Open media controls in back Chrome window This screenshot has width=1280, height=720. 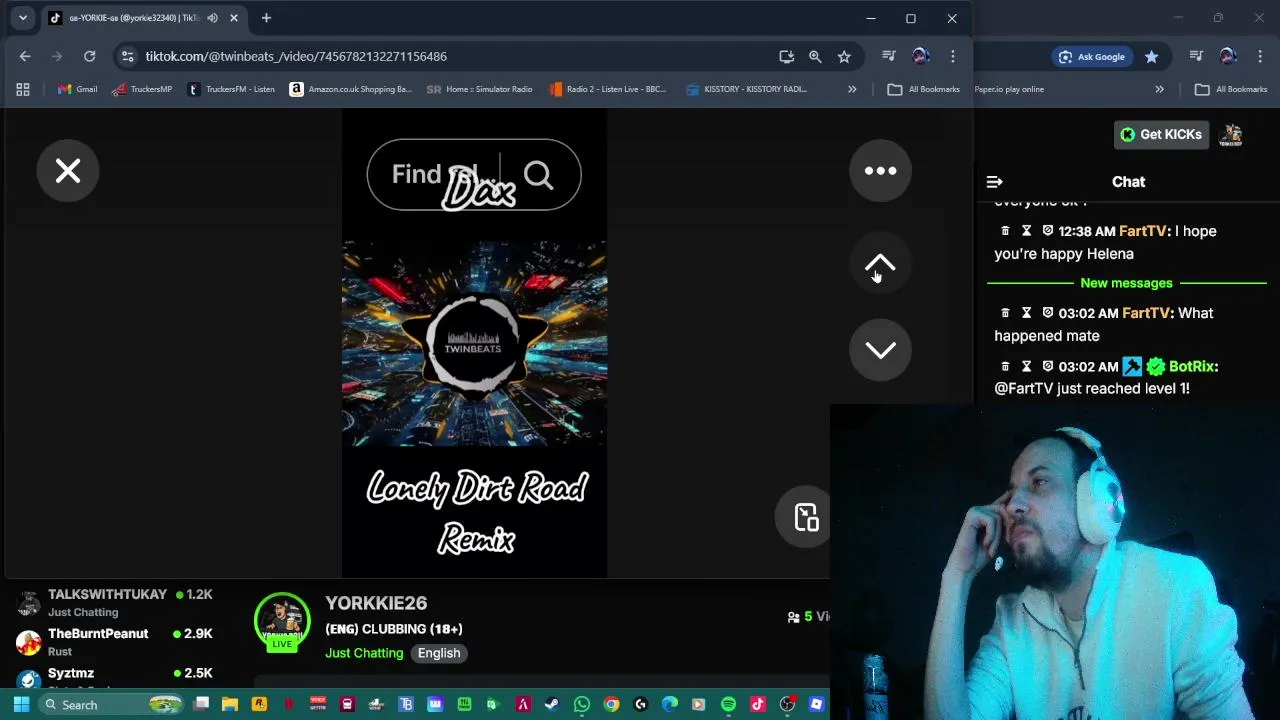coord(1196,57)
